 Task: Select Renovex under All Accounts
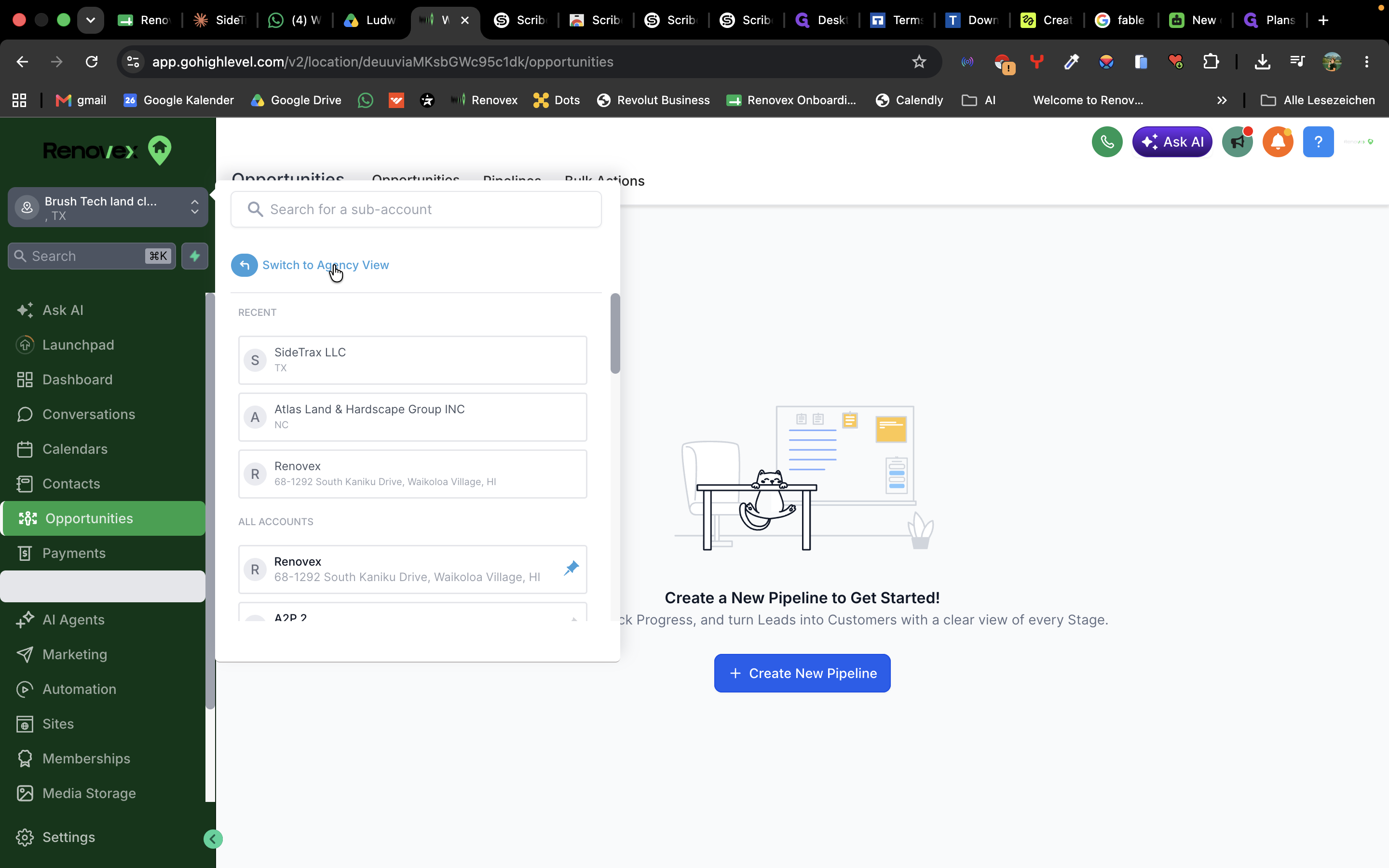pyautogui.click(x=413, y=569)
